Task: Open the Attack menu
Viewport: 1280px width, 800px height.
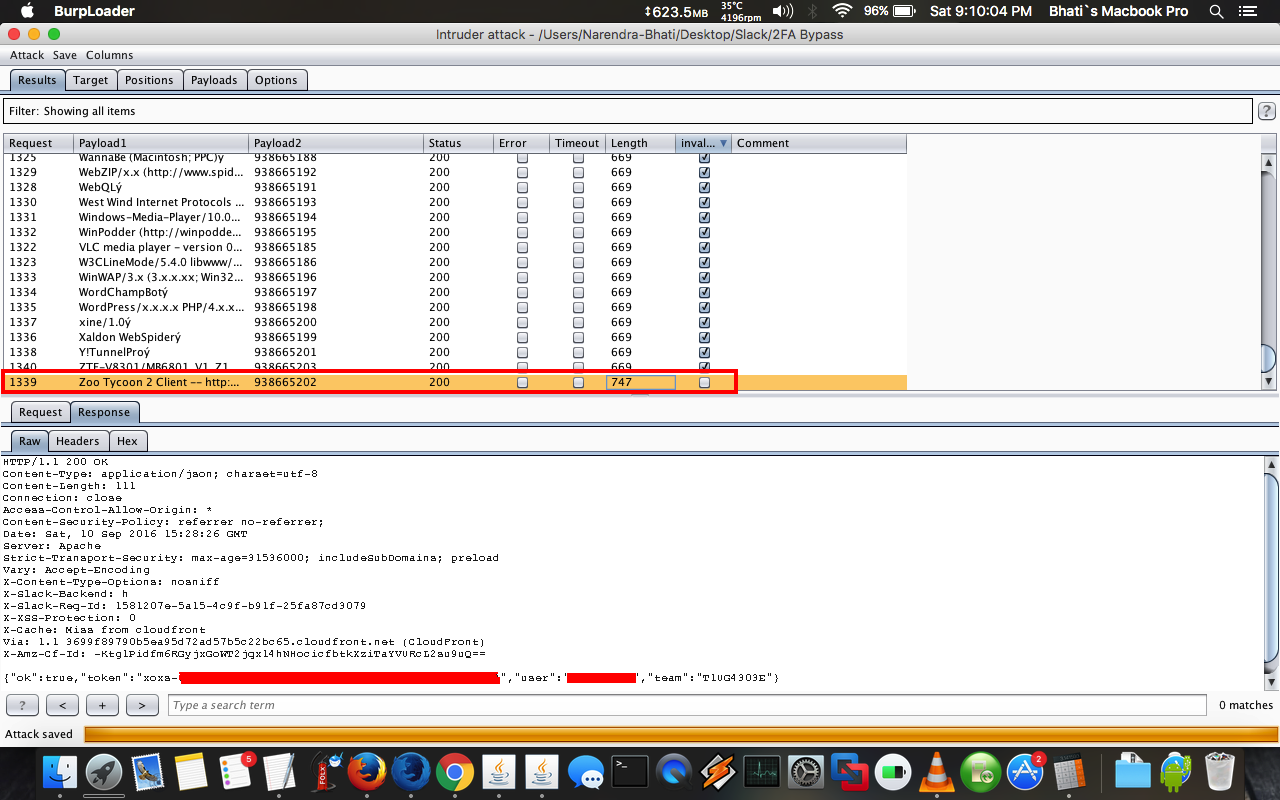Action: click(27, 55)
